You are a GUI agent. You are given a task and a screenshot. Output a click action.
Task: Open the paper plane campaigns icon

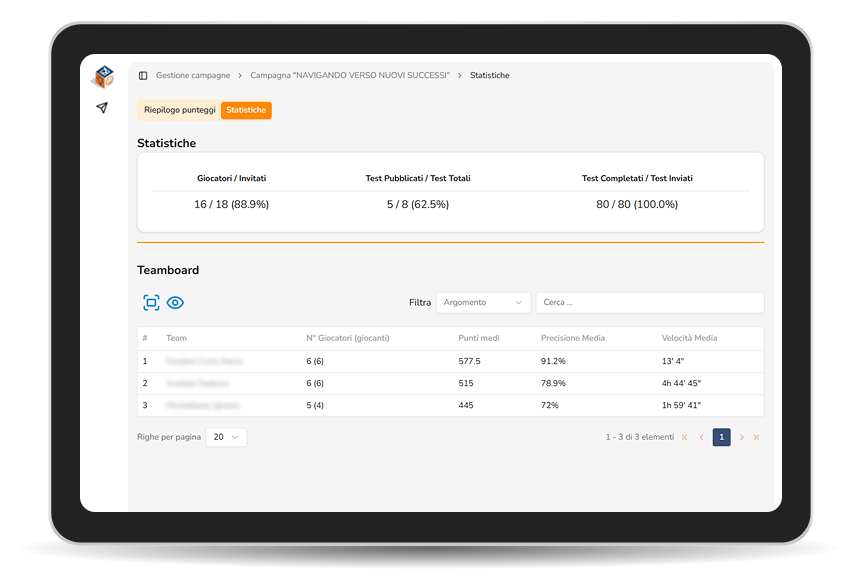tap(102, 108)
